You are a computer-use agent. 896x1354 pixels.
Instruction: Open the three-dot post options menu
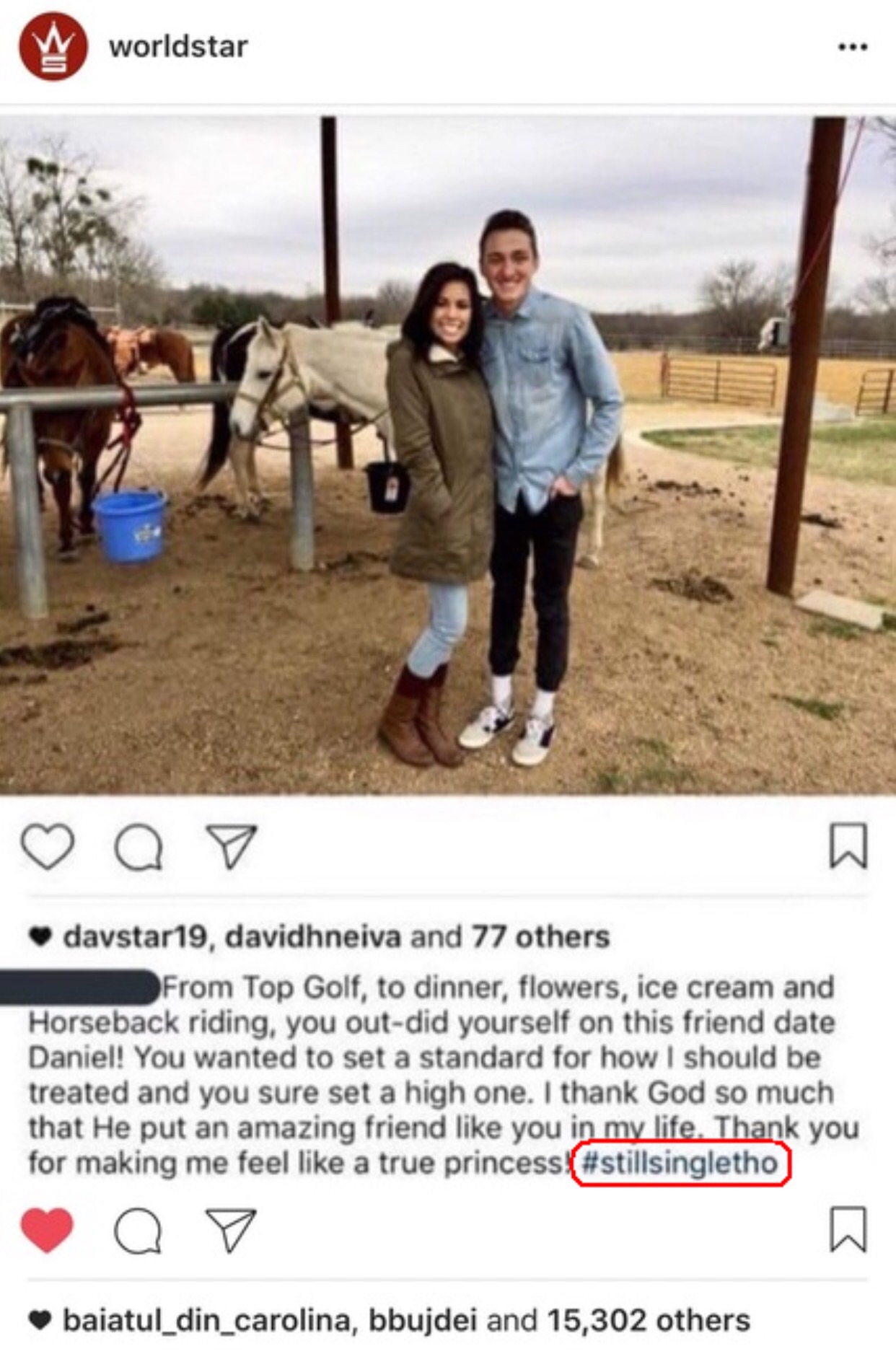852,48
